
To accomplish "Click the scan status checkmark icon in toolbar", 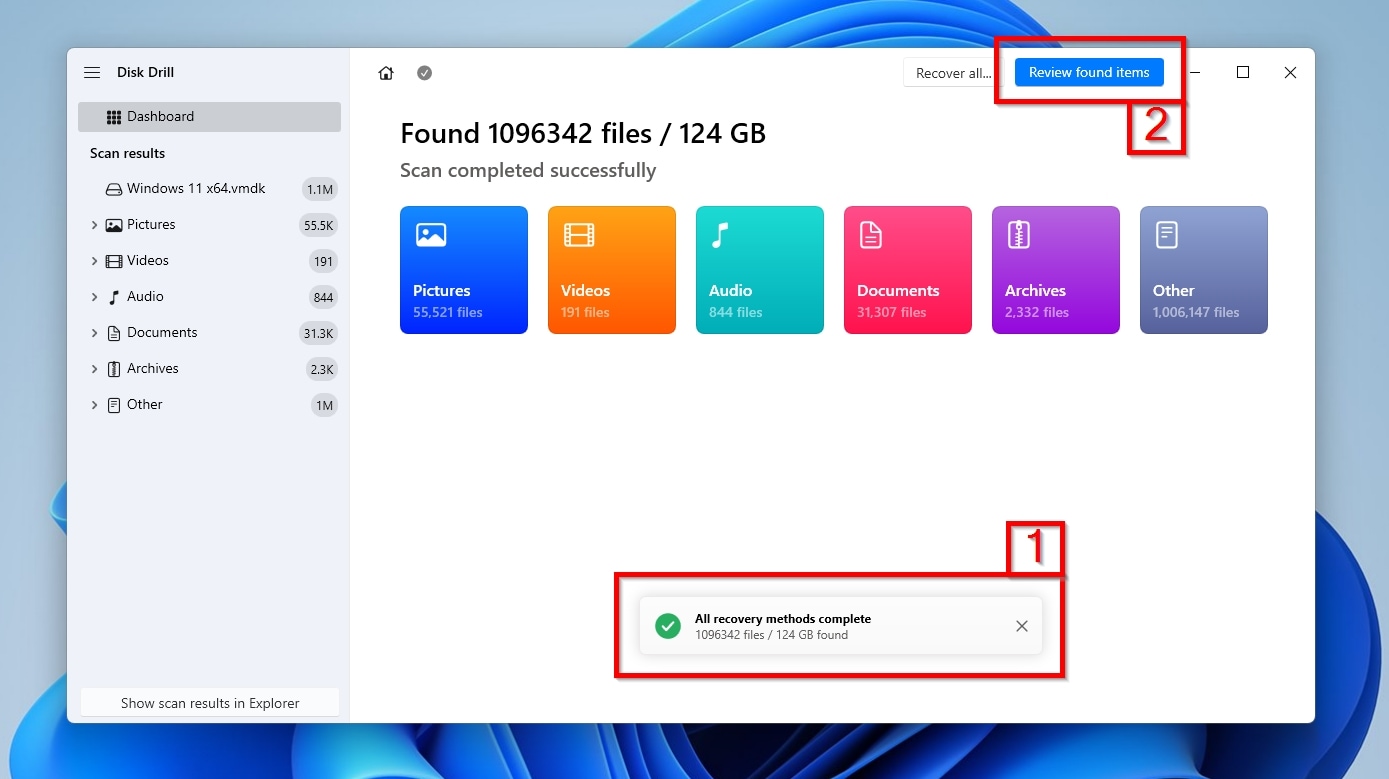I will click(x=425, y=73).
